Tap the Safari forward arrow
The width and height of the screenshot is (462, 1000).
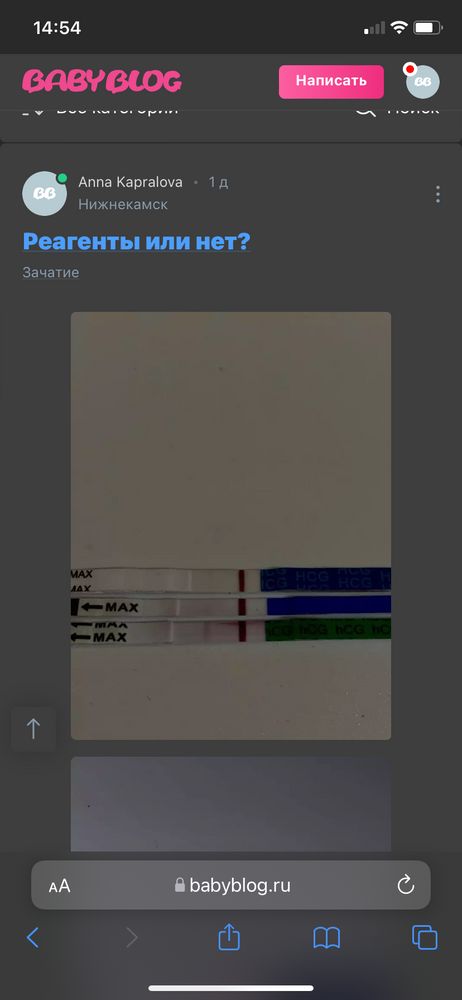click(x=131, y=938)
